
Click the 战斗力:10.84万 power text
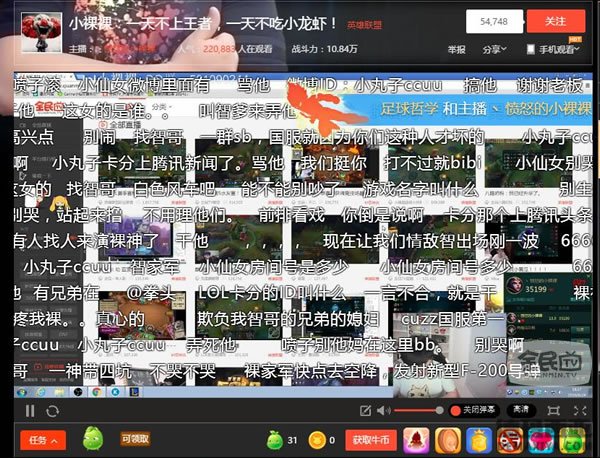coord(324,49)
